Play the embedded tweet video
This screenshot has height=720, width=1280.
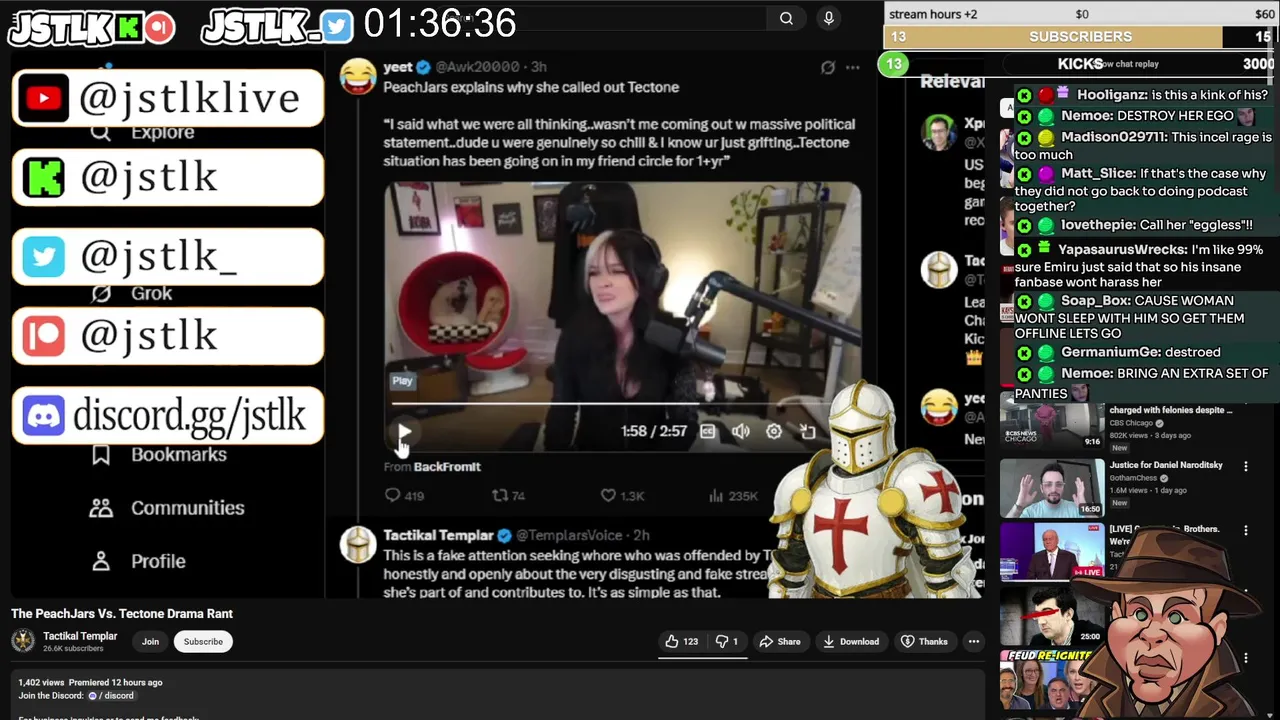tap(404, 432)
